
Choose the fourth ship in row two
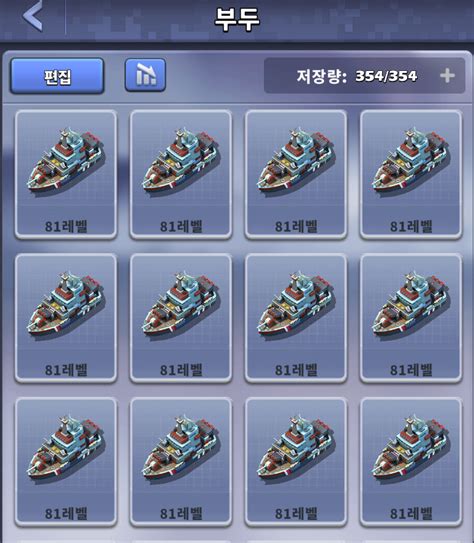411,318
